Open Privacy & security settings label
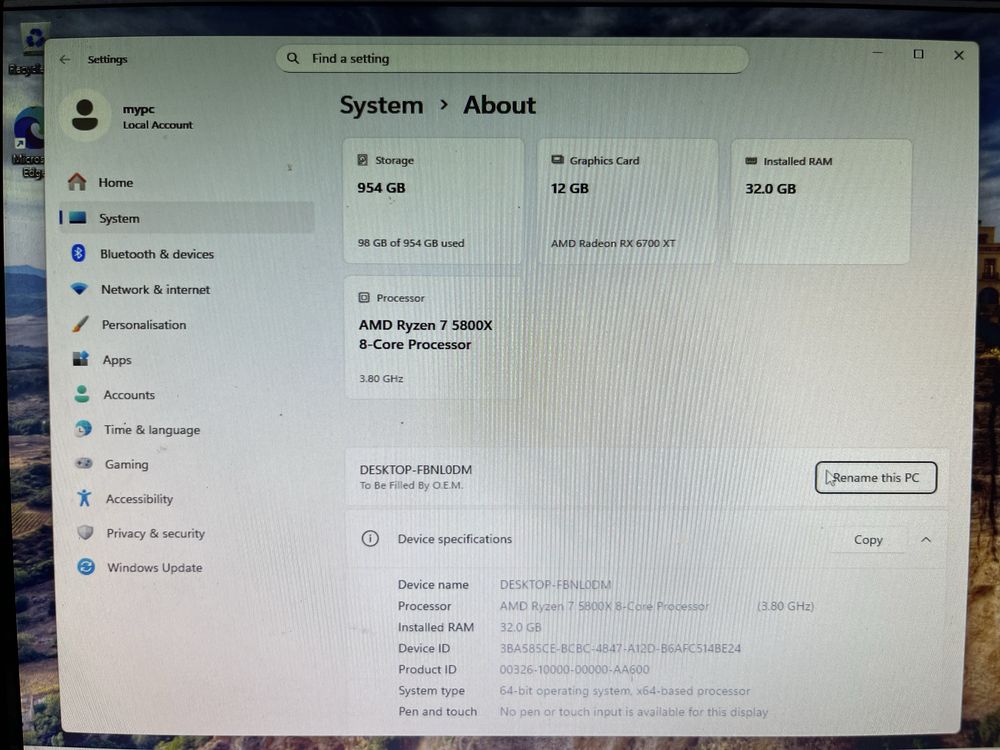The width and height of the screenshot is (1000, 750). point(156,533)
